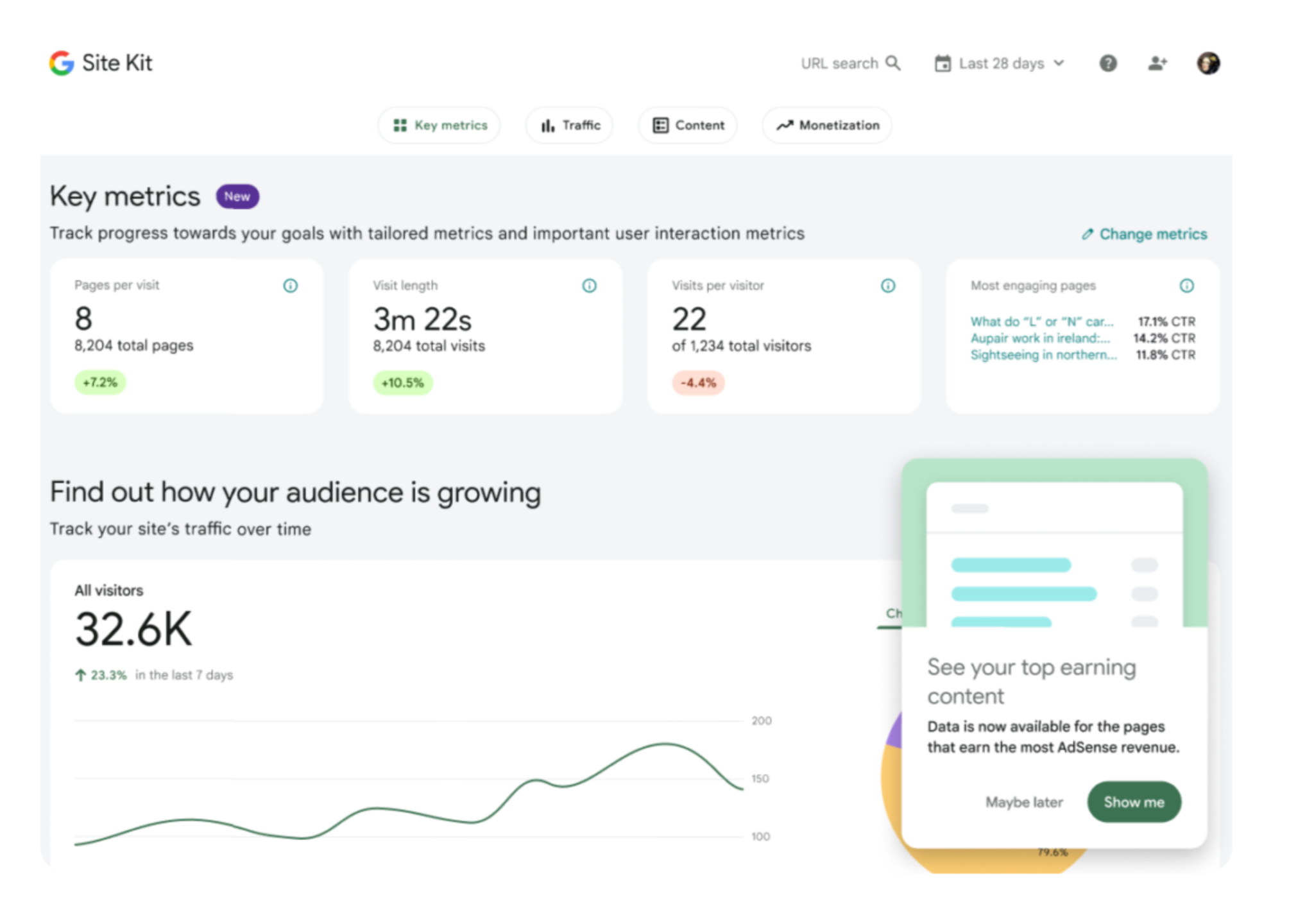The image size is (1314, 924).
Task: Click info icon on Visits per visitor
Action: [888, 286]
